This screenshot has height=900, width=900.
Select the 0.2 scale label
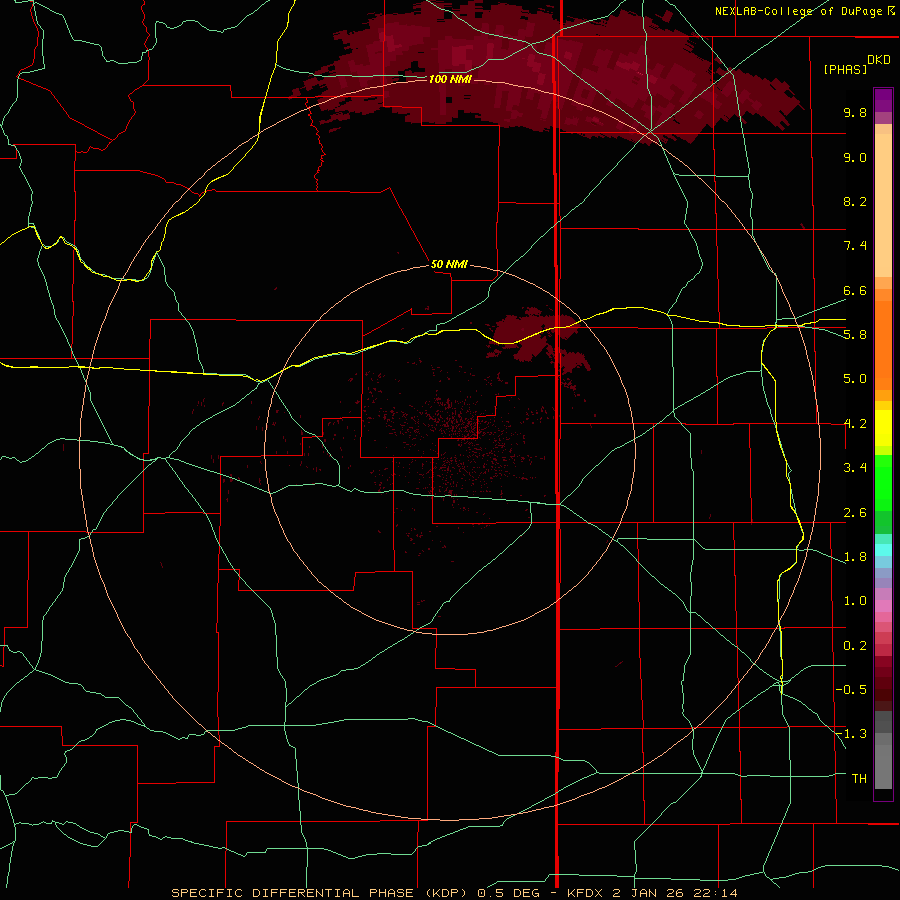[855, 646]
